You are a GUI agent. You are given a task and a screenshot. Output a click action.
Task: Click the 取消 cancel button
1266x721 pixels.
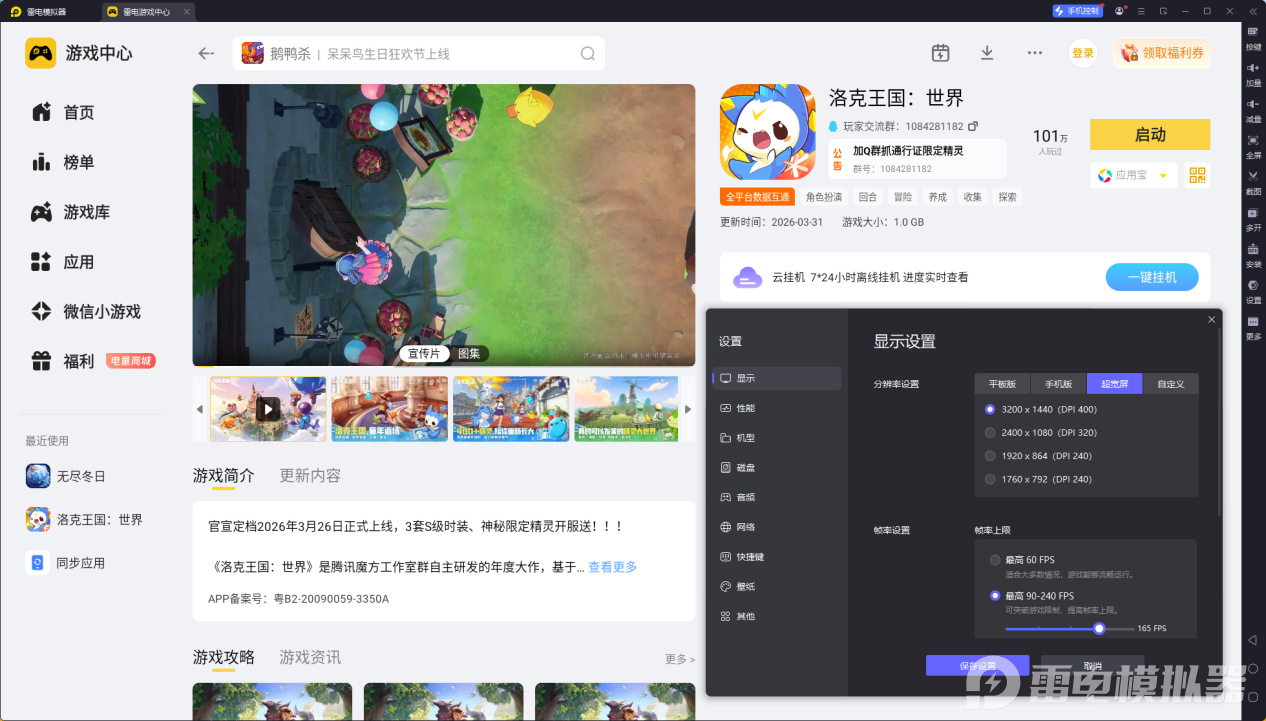[1092, 666]
